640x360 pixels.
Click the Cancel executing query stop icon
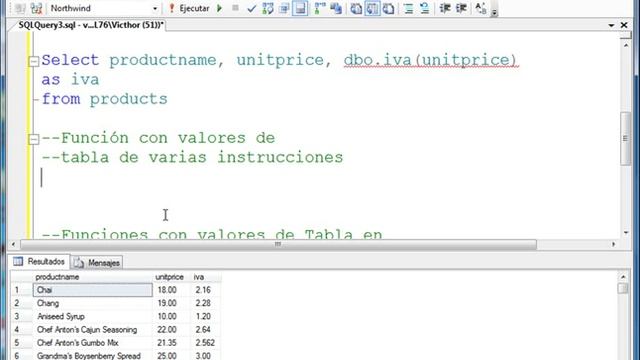pos(235,8)
